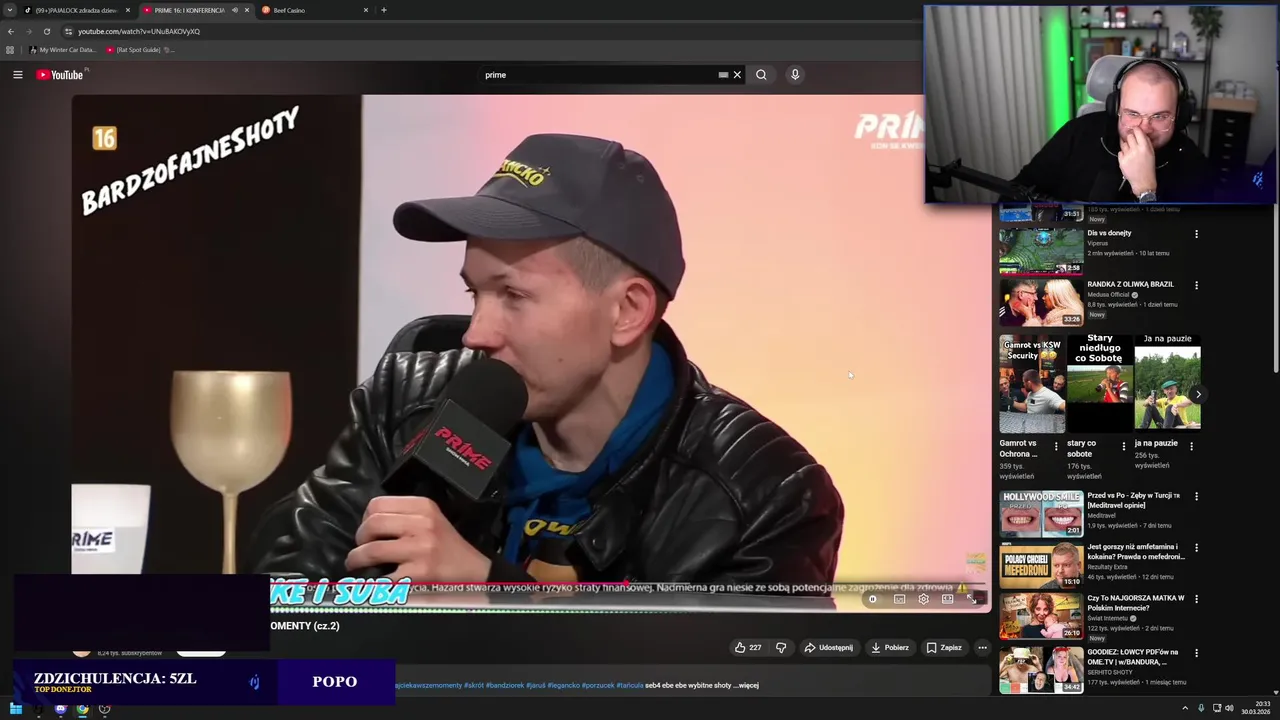
Task: Open the YouTube guide hamburger menu
Action: [x=17, y=75]
